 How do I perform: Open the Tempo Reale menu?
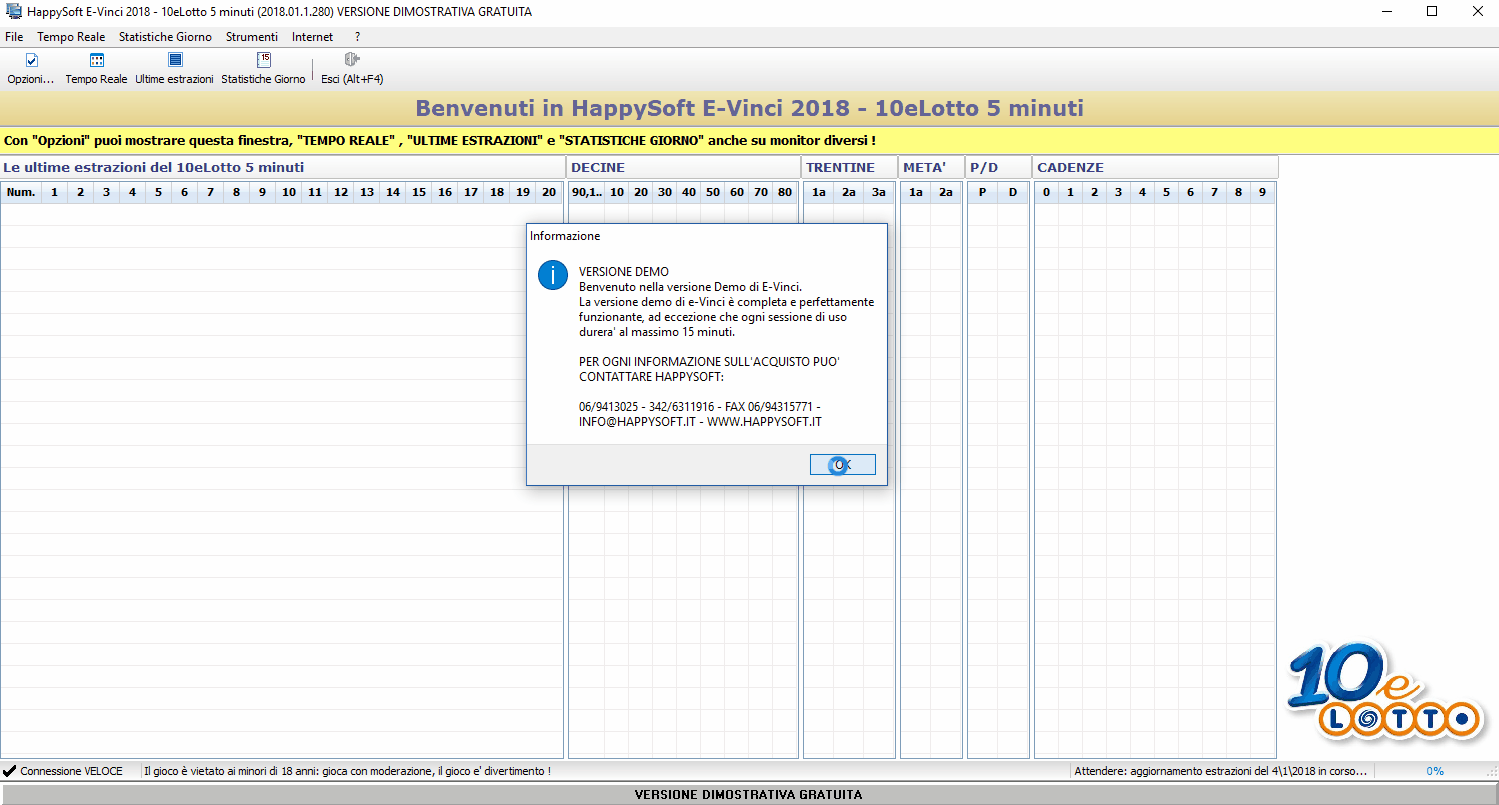(71, 37)
